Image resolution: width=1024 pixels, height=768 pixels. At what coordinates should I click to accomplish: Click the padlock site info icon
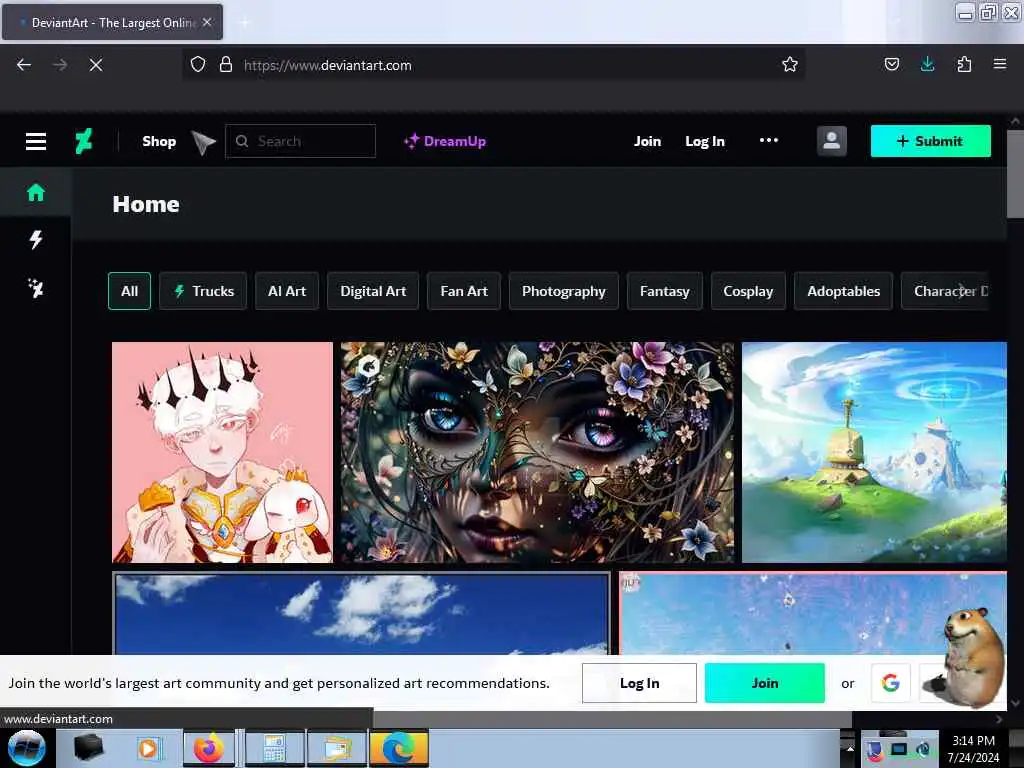(x=226, y=64)
